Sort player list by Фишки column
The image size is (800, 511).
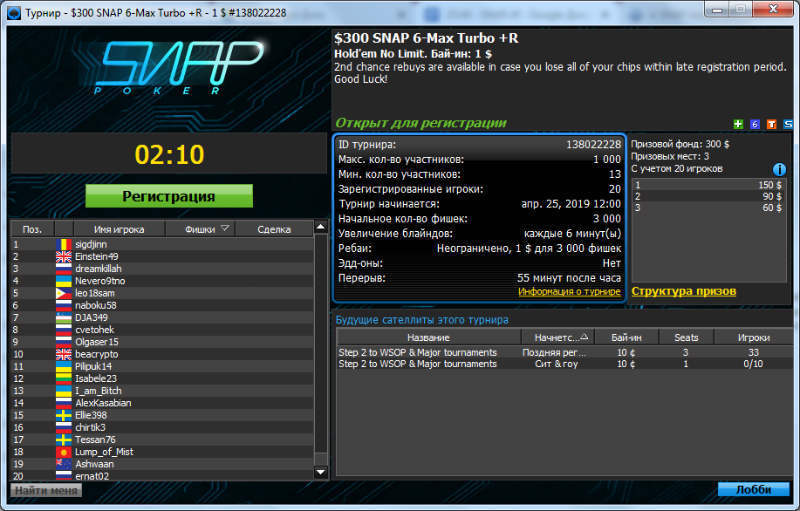(x=207, y=229)
